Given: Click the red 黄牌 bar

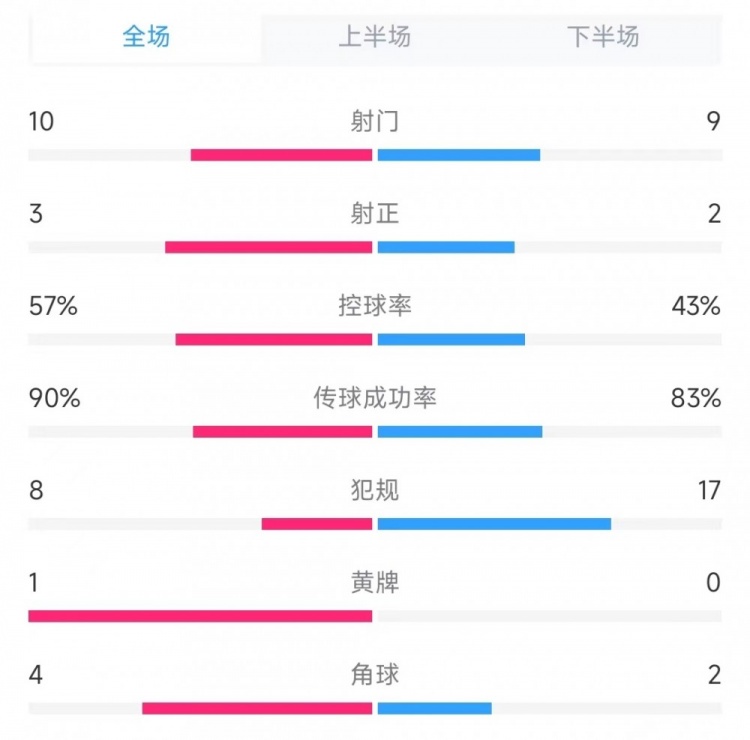Looking at the screenshot, I should 200,616.
